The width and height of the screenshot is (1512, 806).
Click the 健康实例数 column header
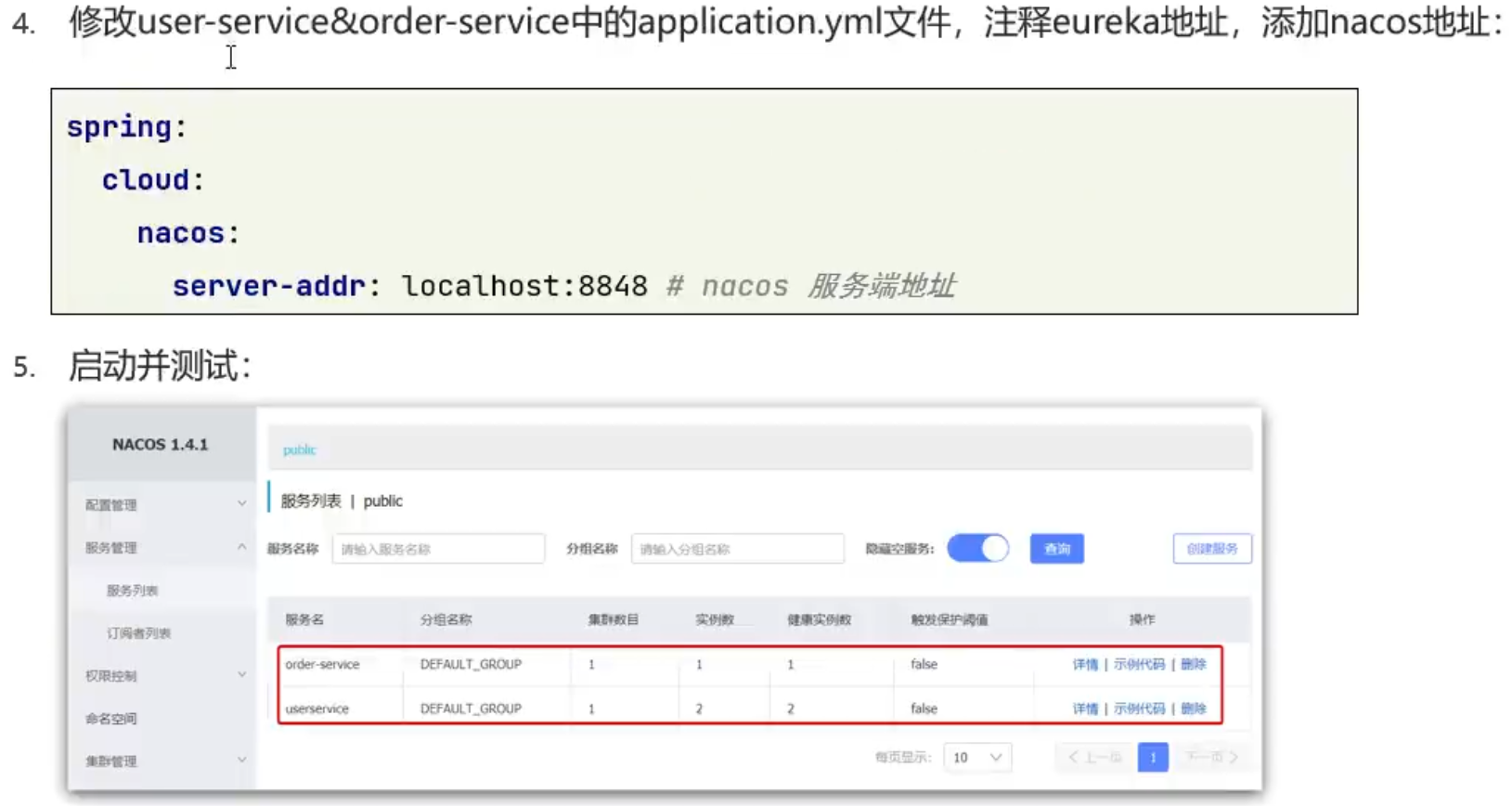[819, 619]
